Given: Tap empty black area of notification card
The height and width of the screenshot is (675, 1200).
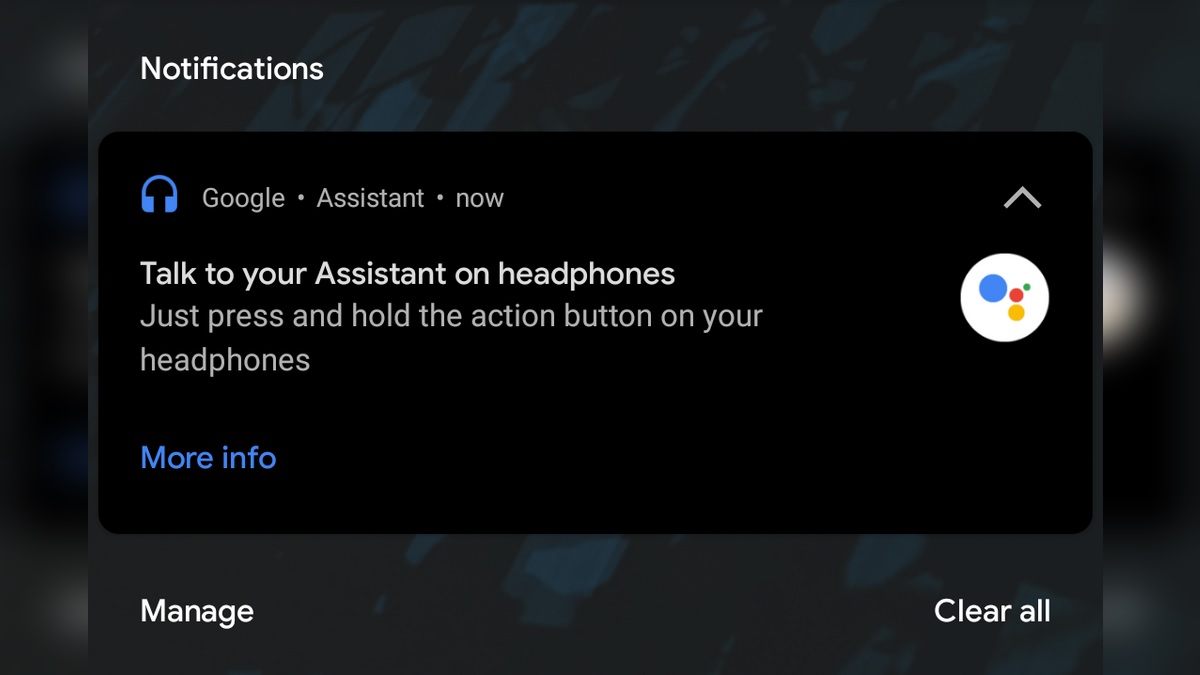Looking at the screenshot, I should tap(650, 460).
